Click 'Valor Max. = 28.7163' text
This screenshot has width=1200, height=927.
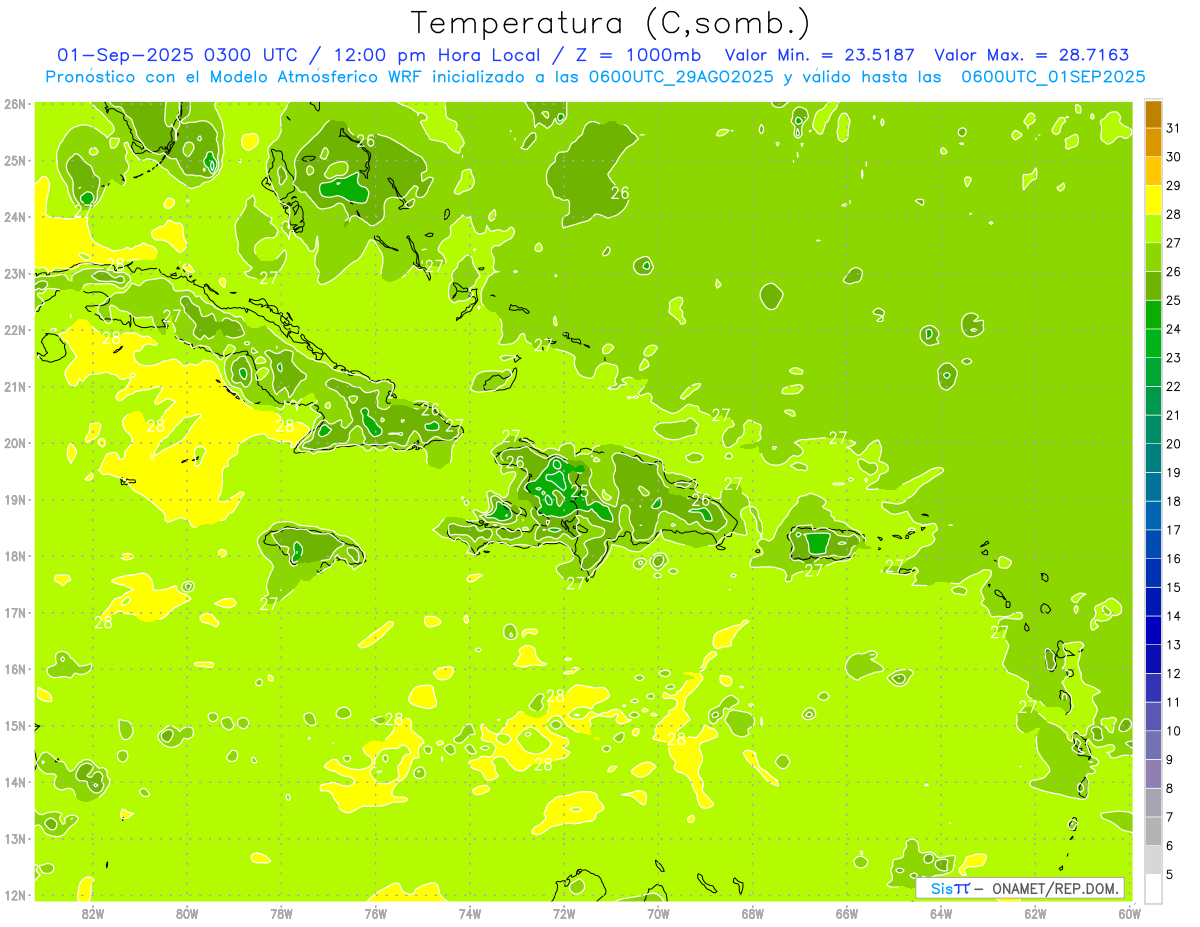point(1032,55)
